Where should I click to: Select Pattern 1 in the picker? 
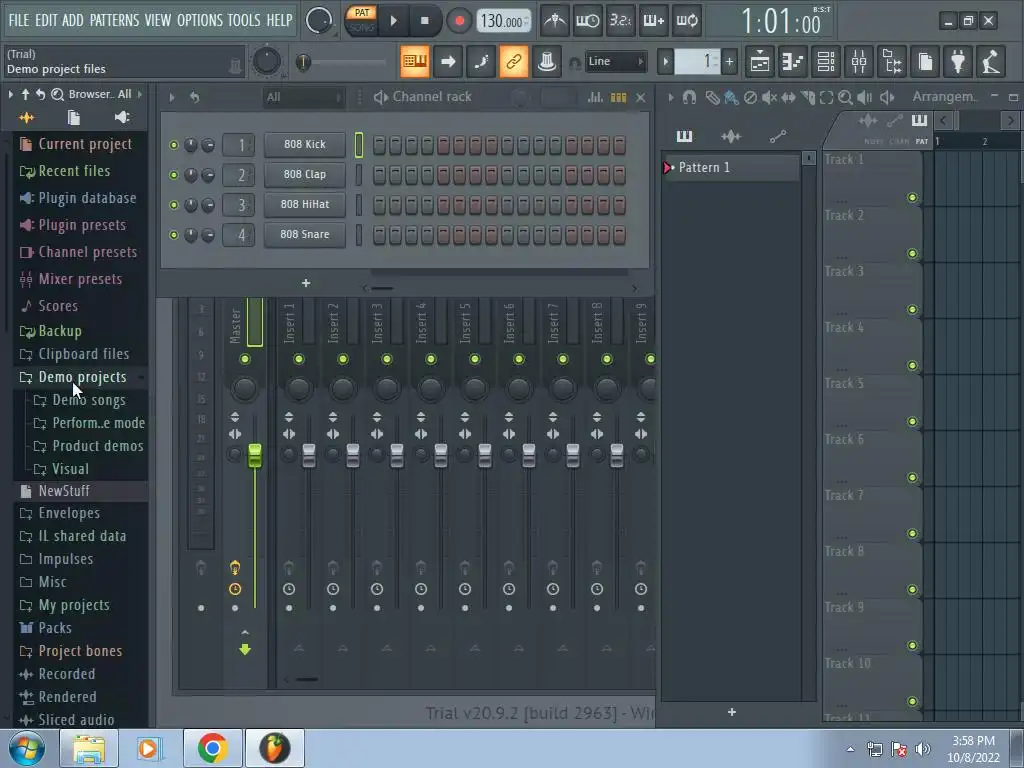pyautogui.click(x=730, y=168)
